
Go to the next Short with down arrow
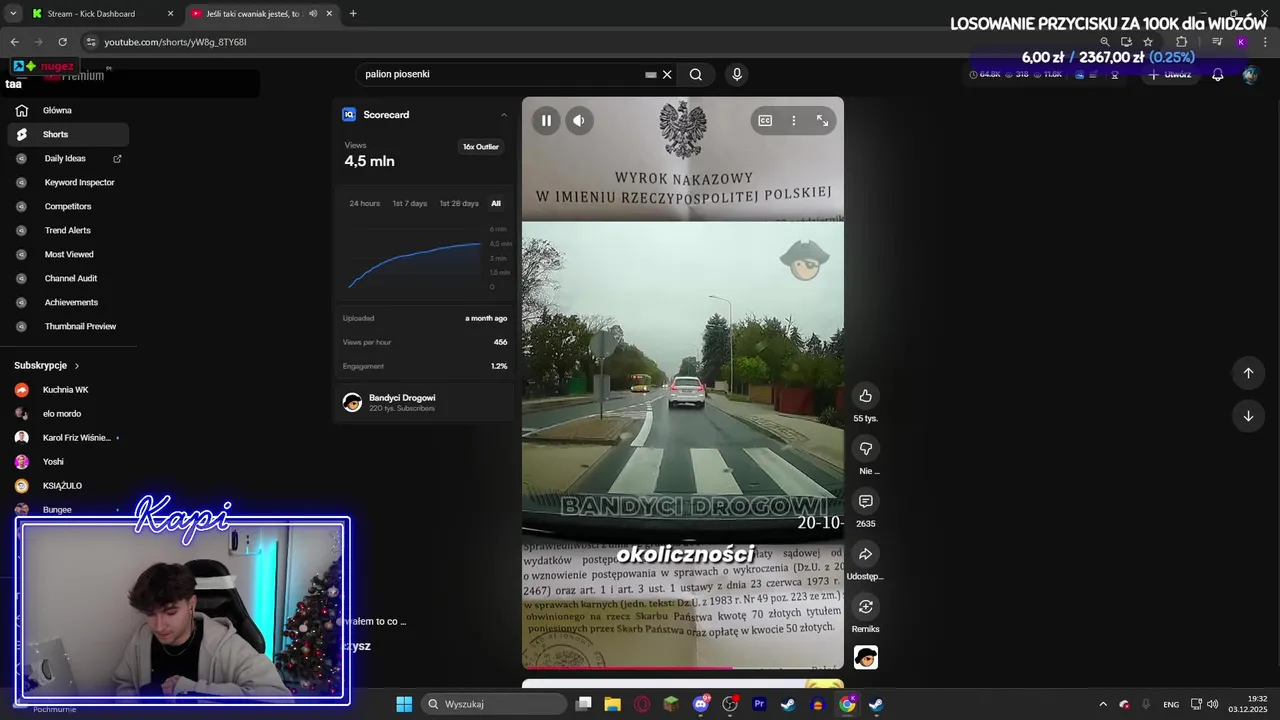tap(1248, 416)
